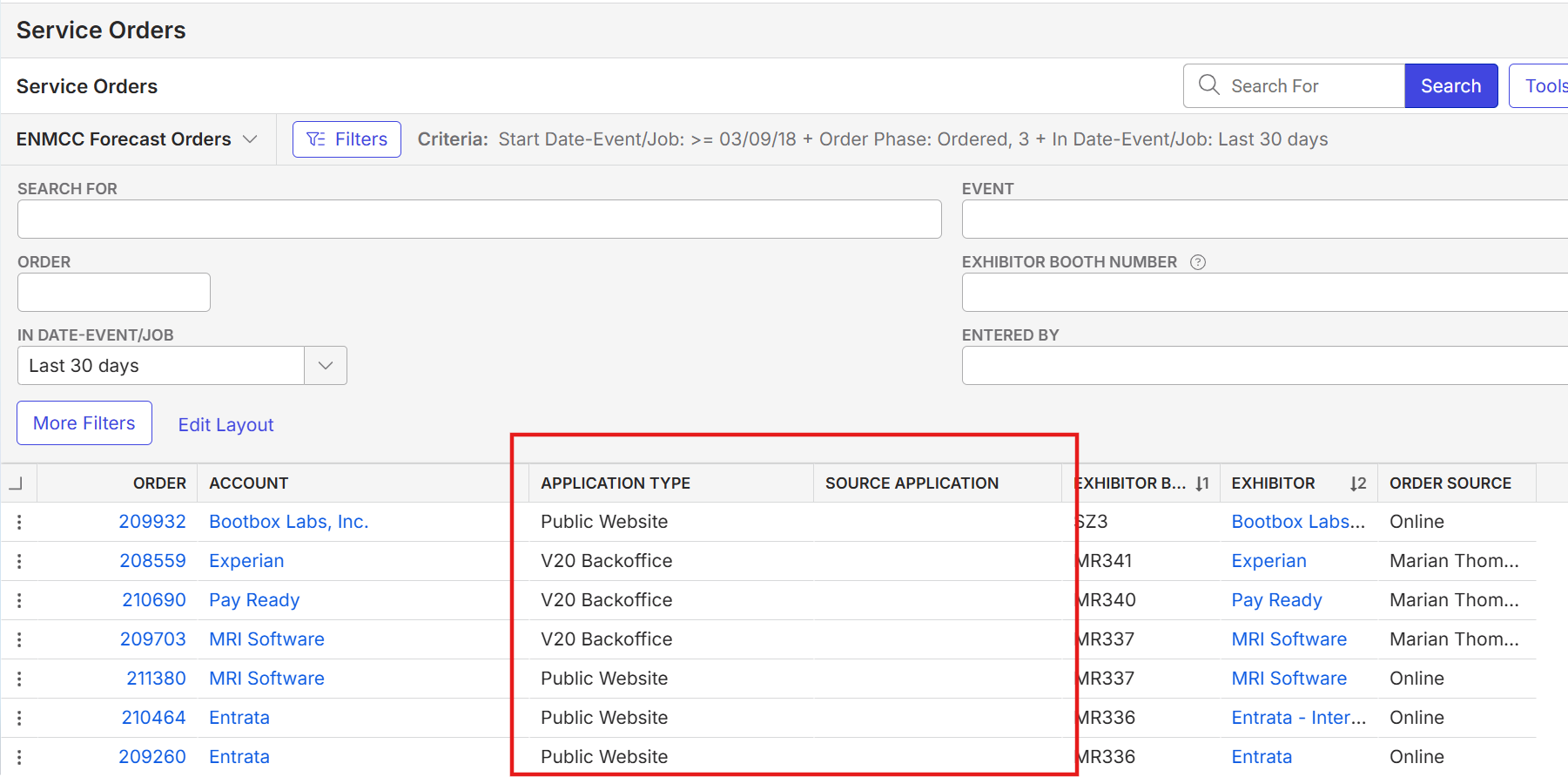The width and height of the screenshot is (1568, 777).
Task: Select booth MR340 cell
Action: pyautogui.click(x=1106, y=600)
